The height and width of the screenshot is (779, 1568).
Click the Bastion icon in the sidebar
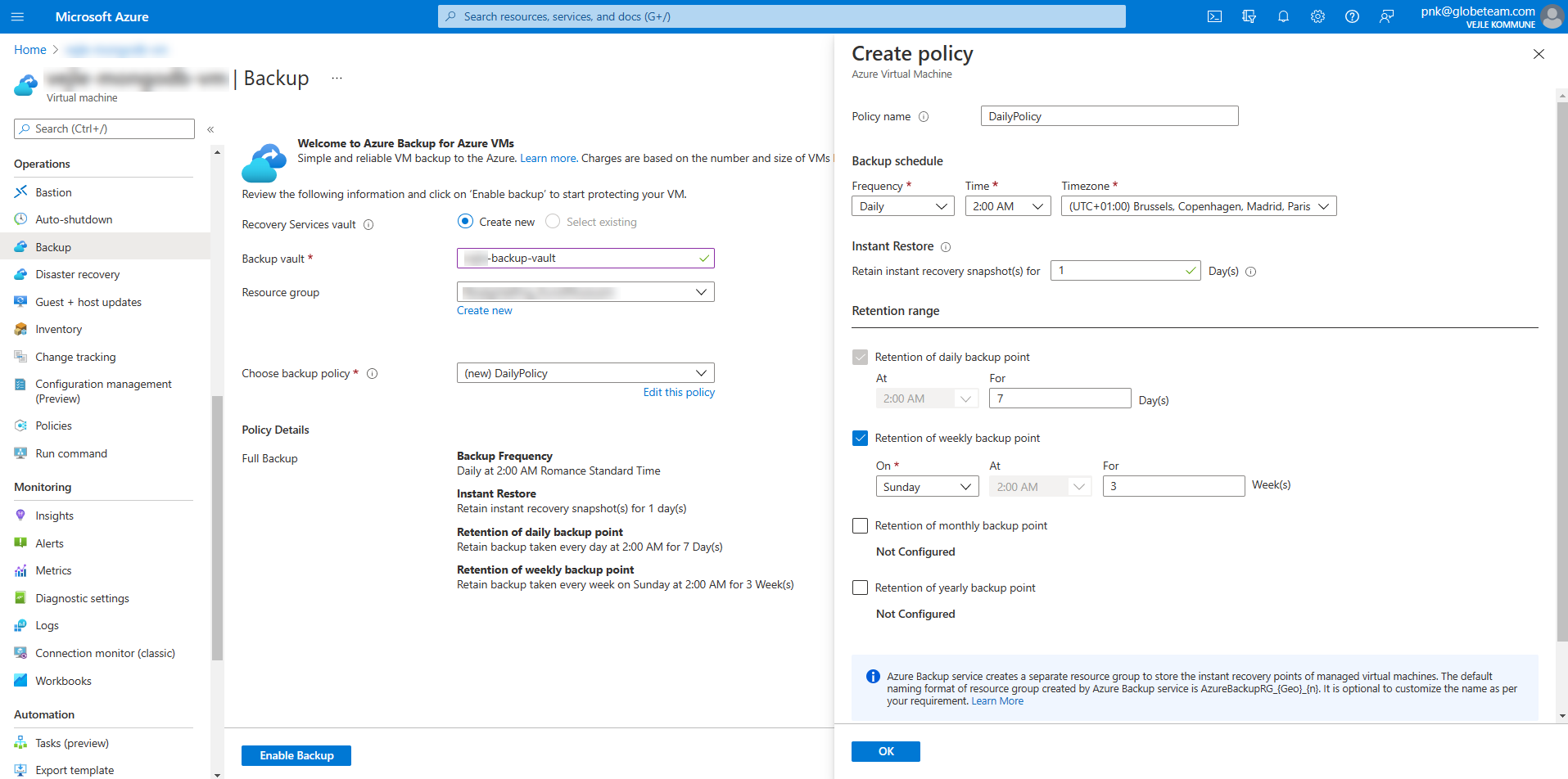(20, 191)
